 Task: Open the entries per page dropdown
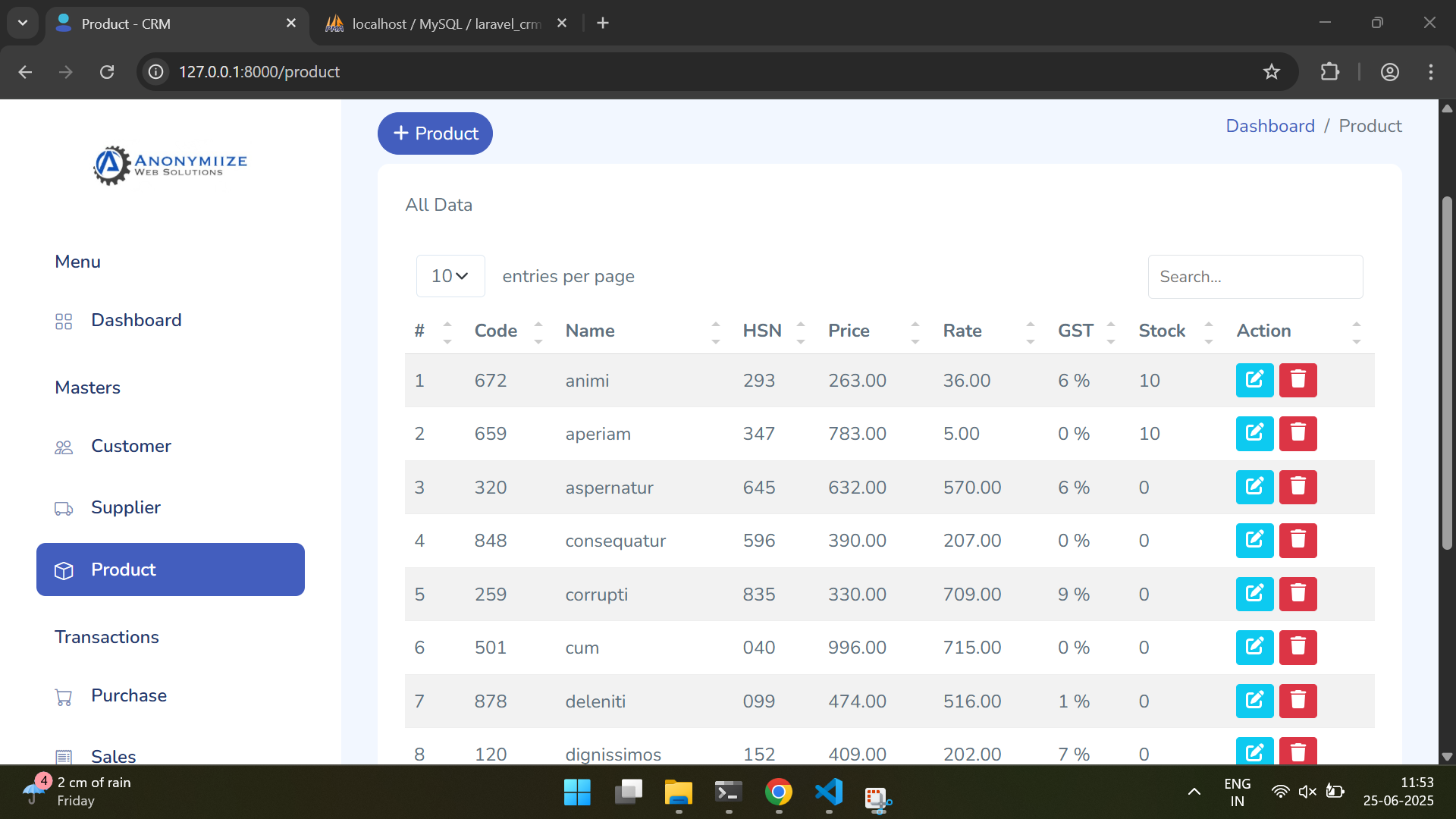(450, 276)
